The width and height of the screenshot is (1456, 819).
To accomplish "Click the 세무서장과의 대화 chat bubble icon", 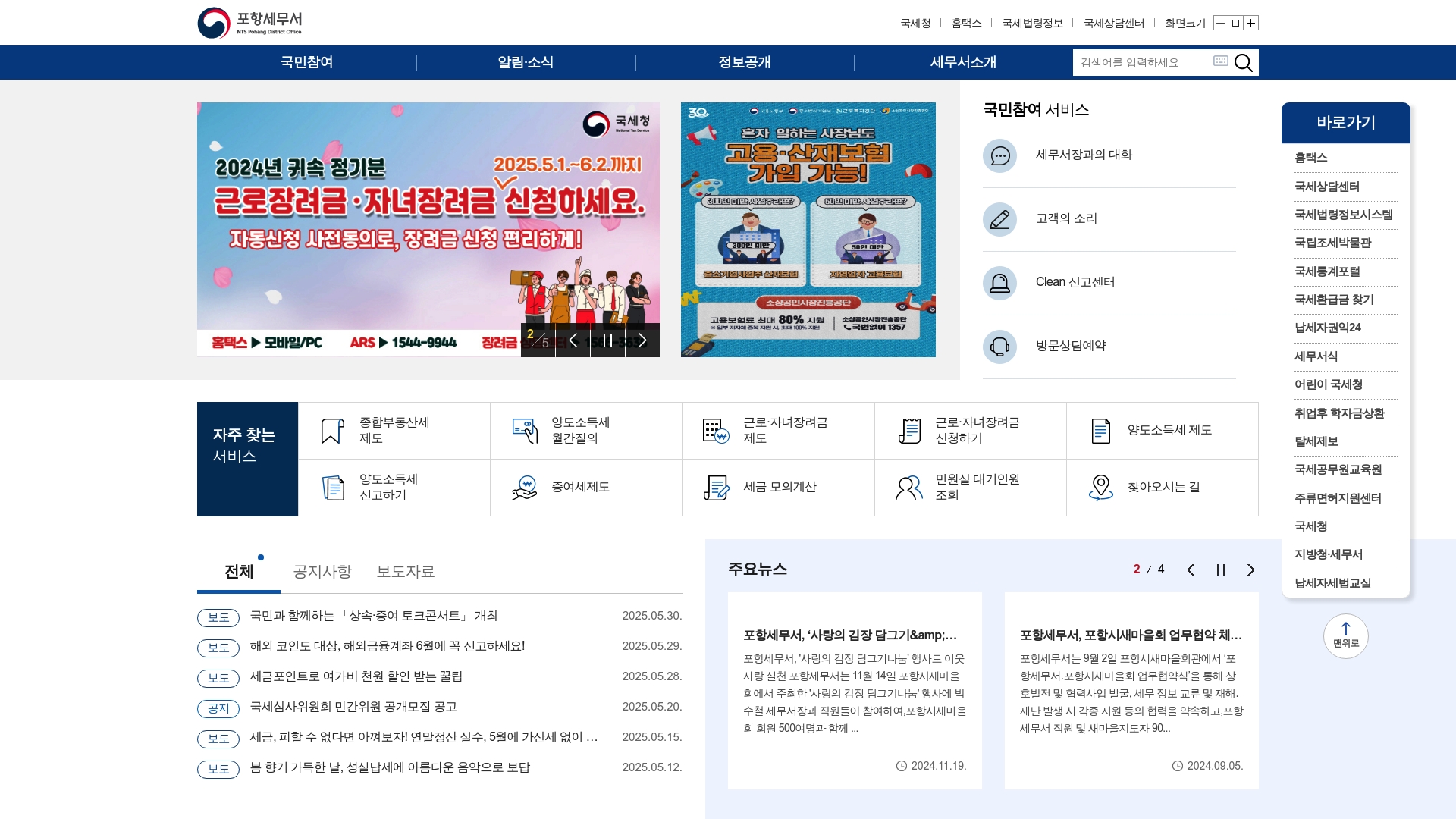I will point(999,155).
